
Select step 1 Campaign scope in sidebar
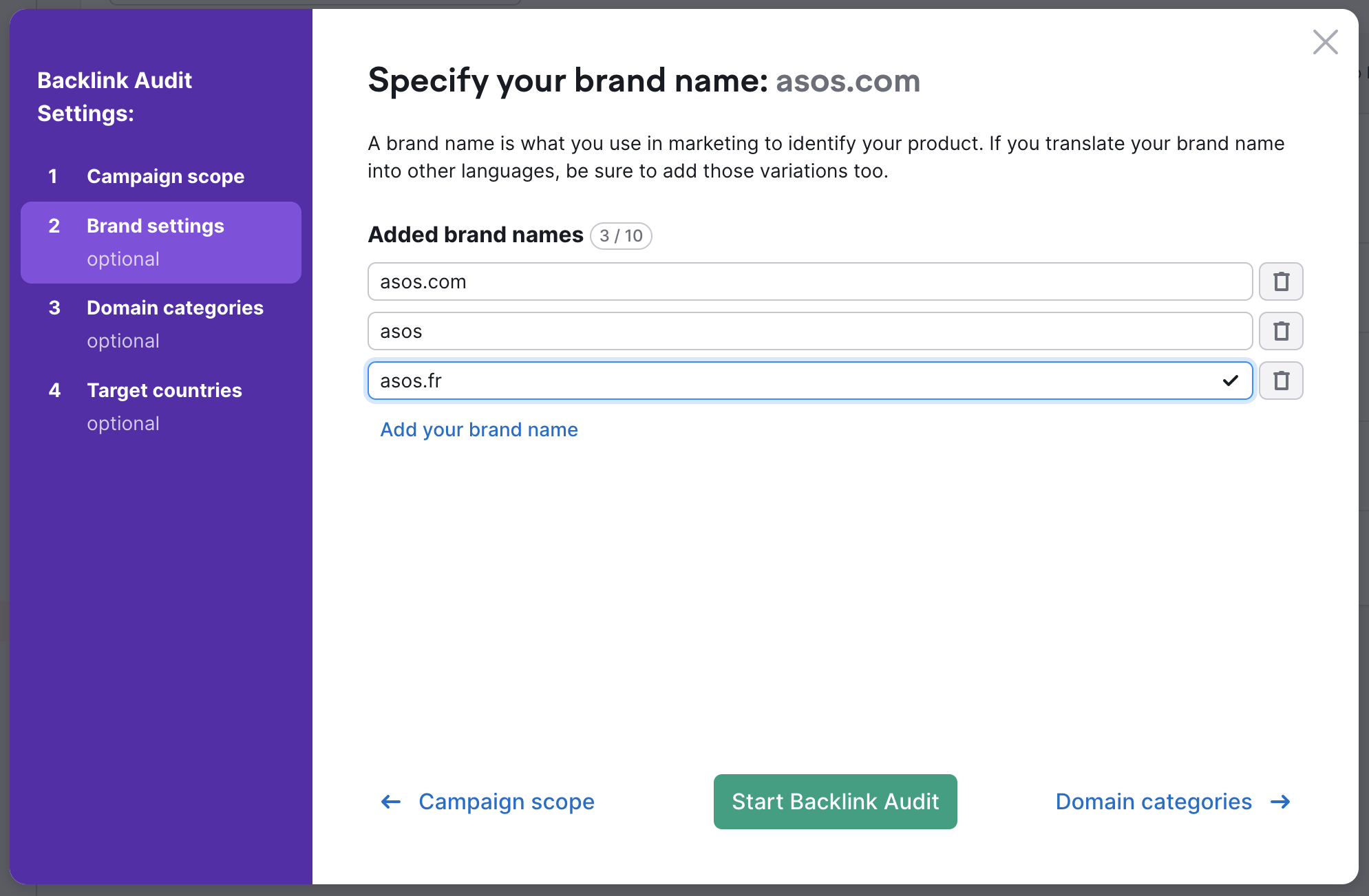point(165,176)
